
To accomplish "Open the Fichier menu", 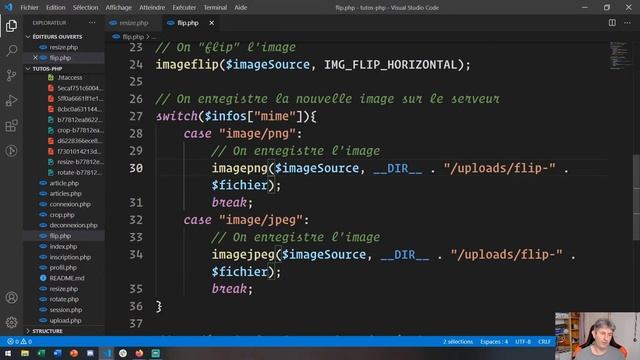I will point(29,7).
